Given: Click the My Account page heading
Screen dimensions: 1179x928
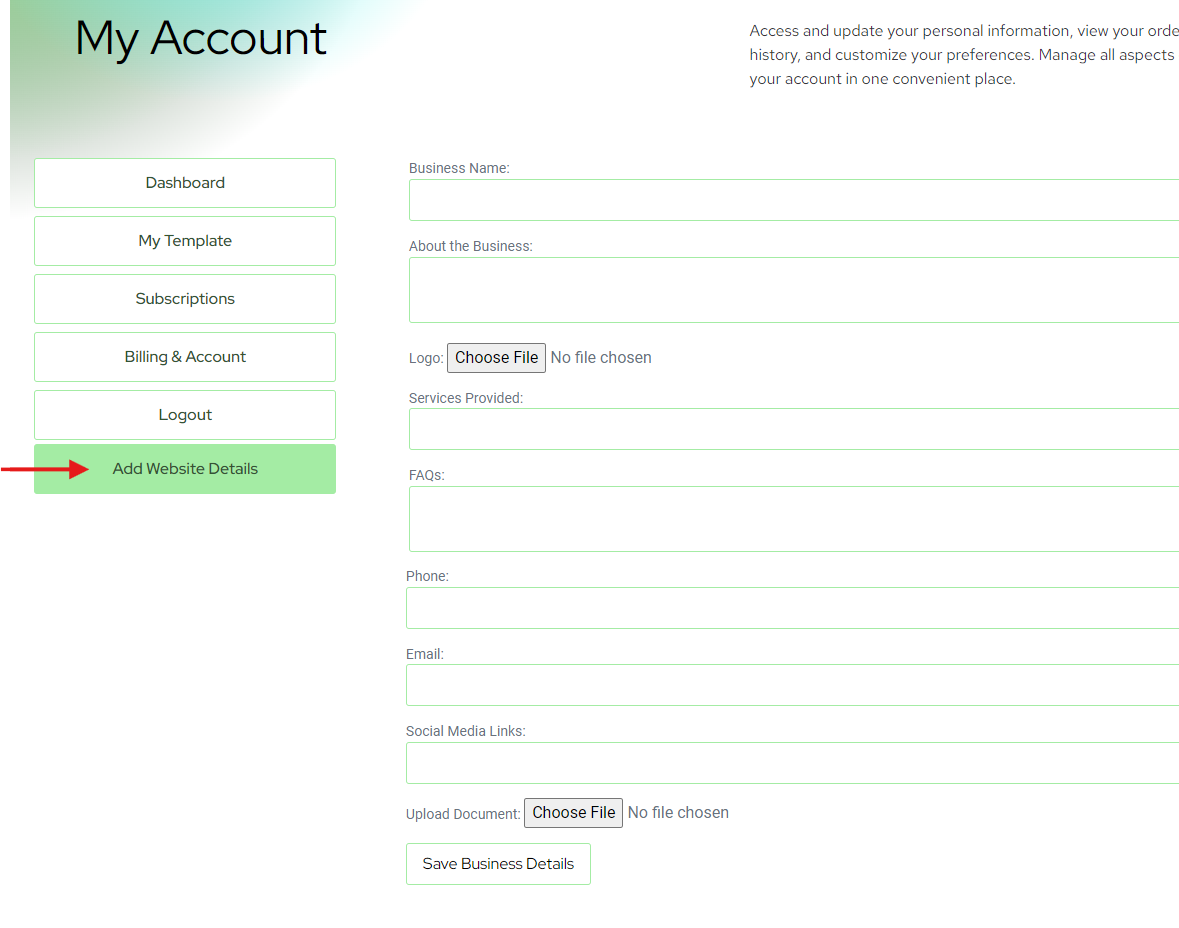Looking at the screenshot, I should (201, 38).
